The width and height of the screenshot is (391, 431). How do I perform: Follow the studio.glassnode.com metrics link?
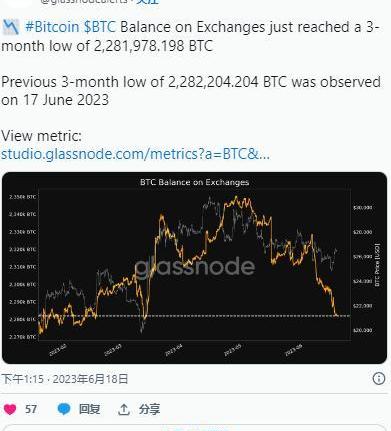(x=135, y=154)
